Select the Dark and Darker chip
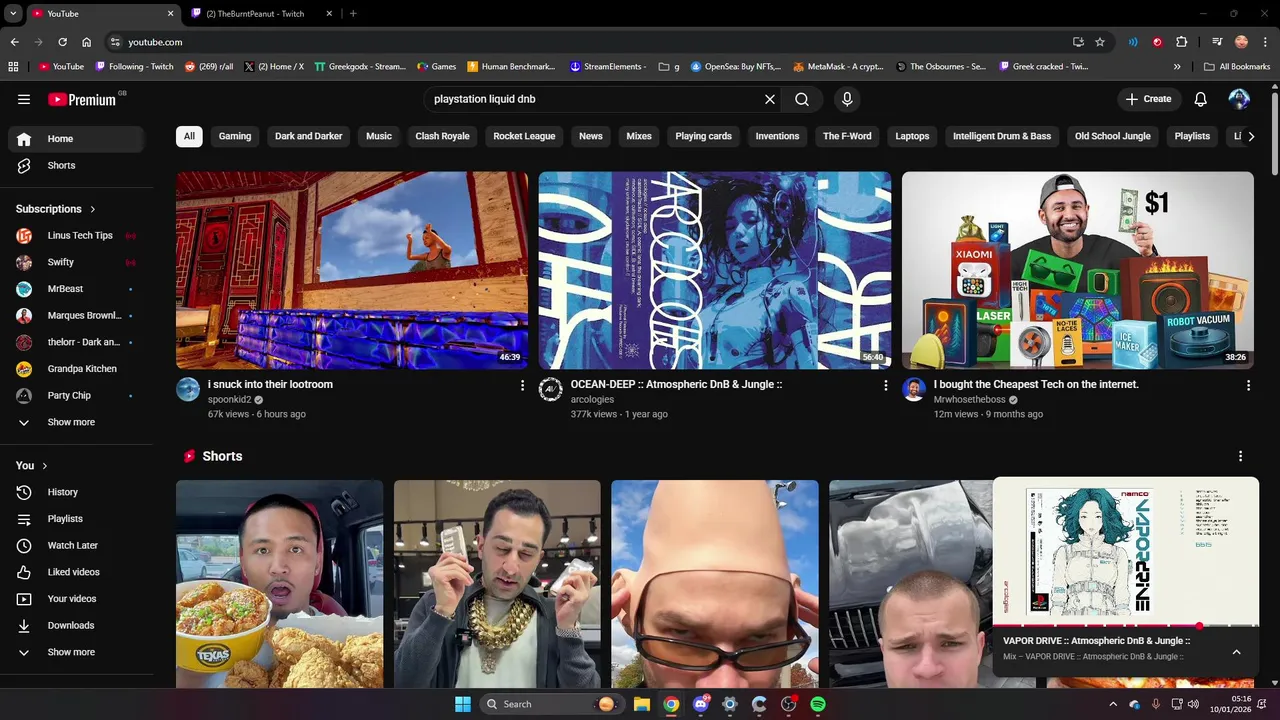The height and width of the screenshot is (720, 1280). coord(308,136)
